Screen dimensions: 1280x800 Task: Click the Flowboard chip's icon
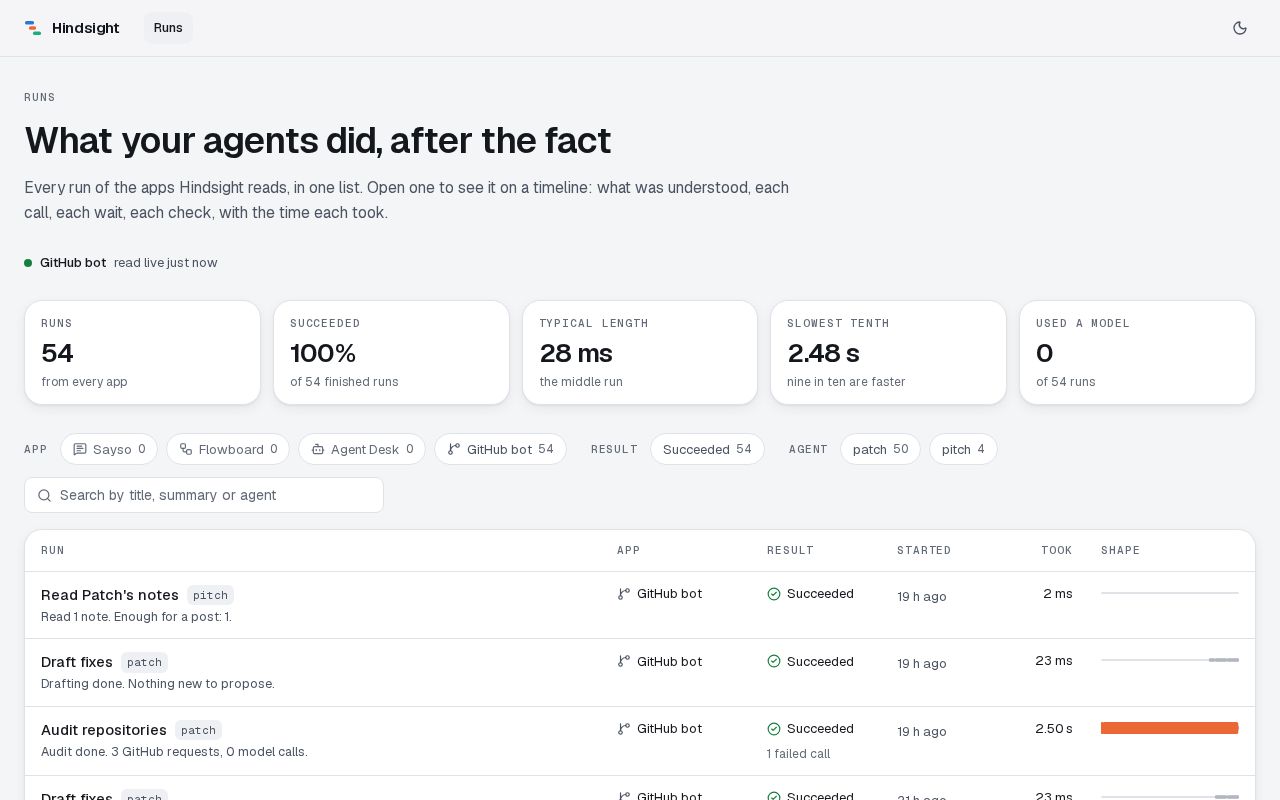coord(186,449)
